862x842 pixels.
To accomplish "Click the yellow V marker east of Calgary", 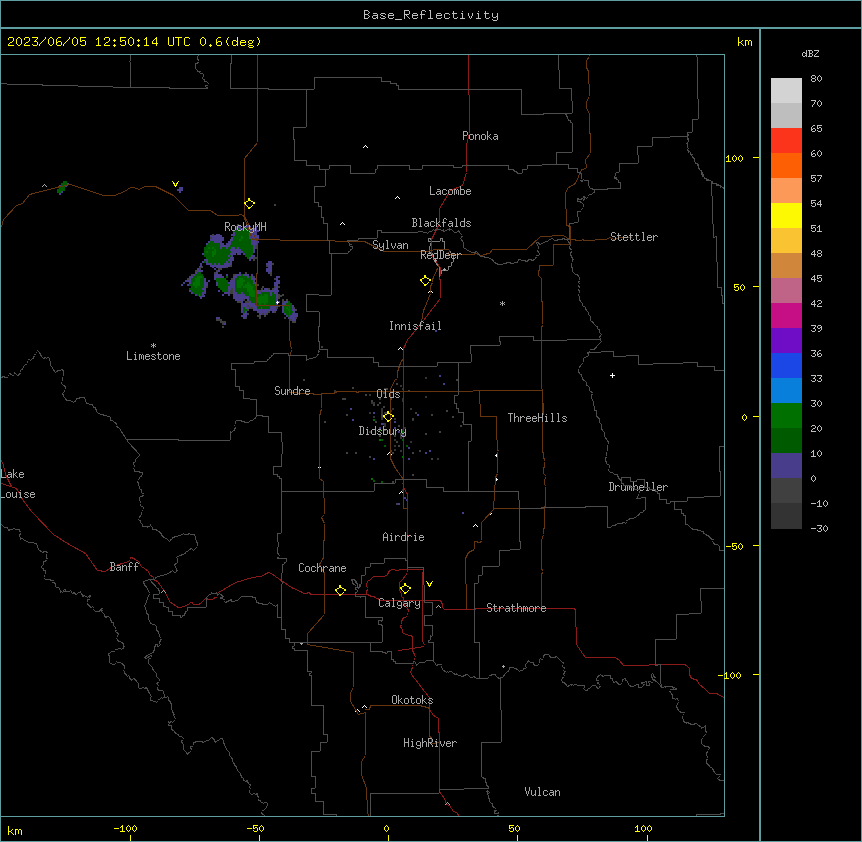I will [x=429, y=584].
